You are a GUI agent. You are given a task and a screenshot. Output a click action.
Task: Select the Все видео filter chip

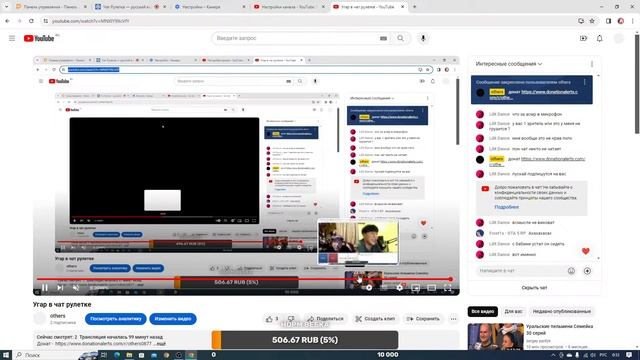point(482,311)
